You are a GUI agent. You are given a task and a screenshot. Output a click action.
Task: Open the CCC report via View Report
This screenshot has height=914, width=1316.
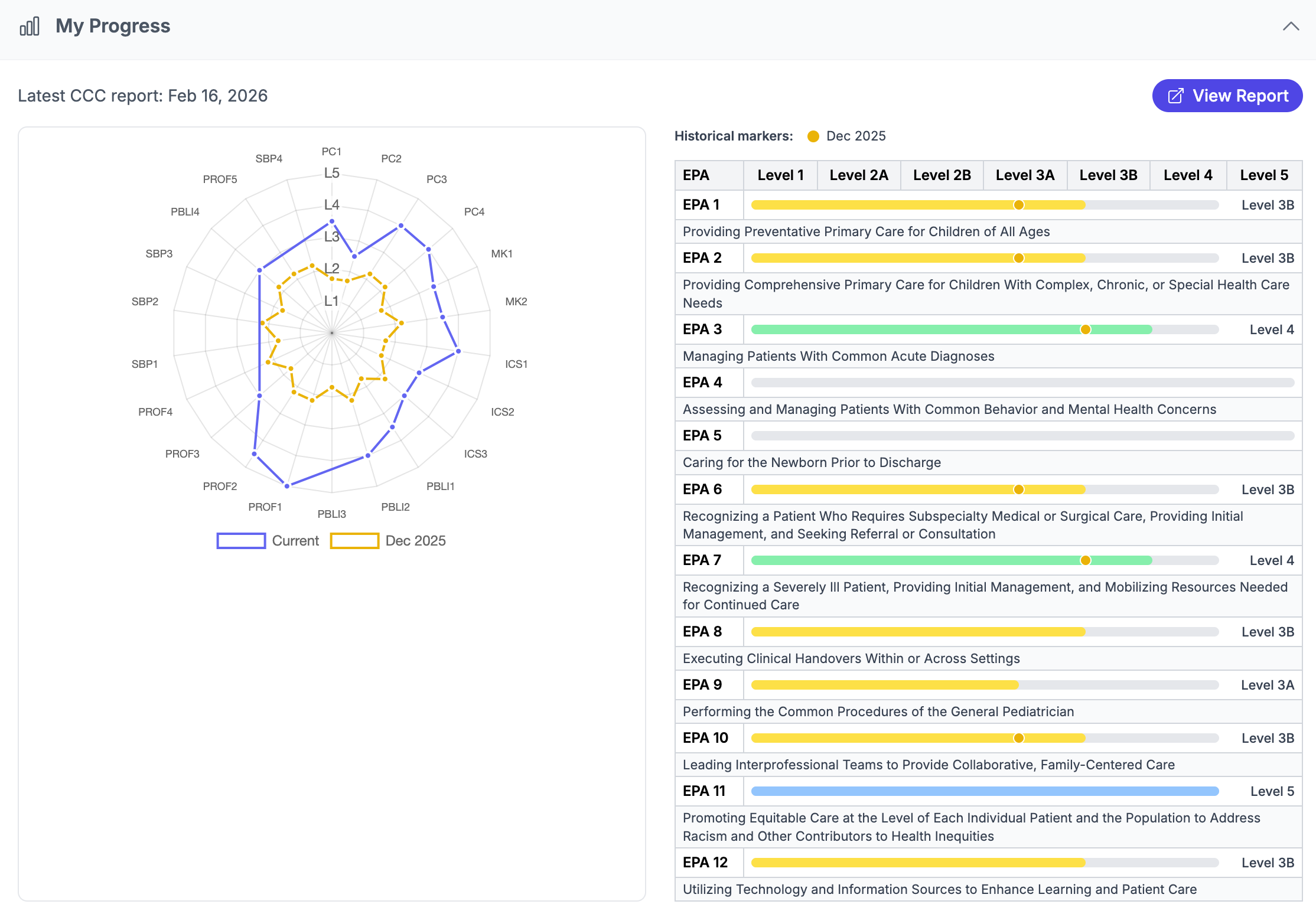point(1227,95)
